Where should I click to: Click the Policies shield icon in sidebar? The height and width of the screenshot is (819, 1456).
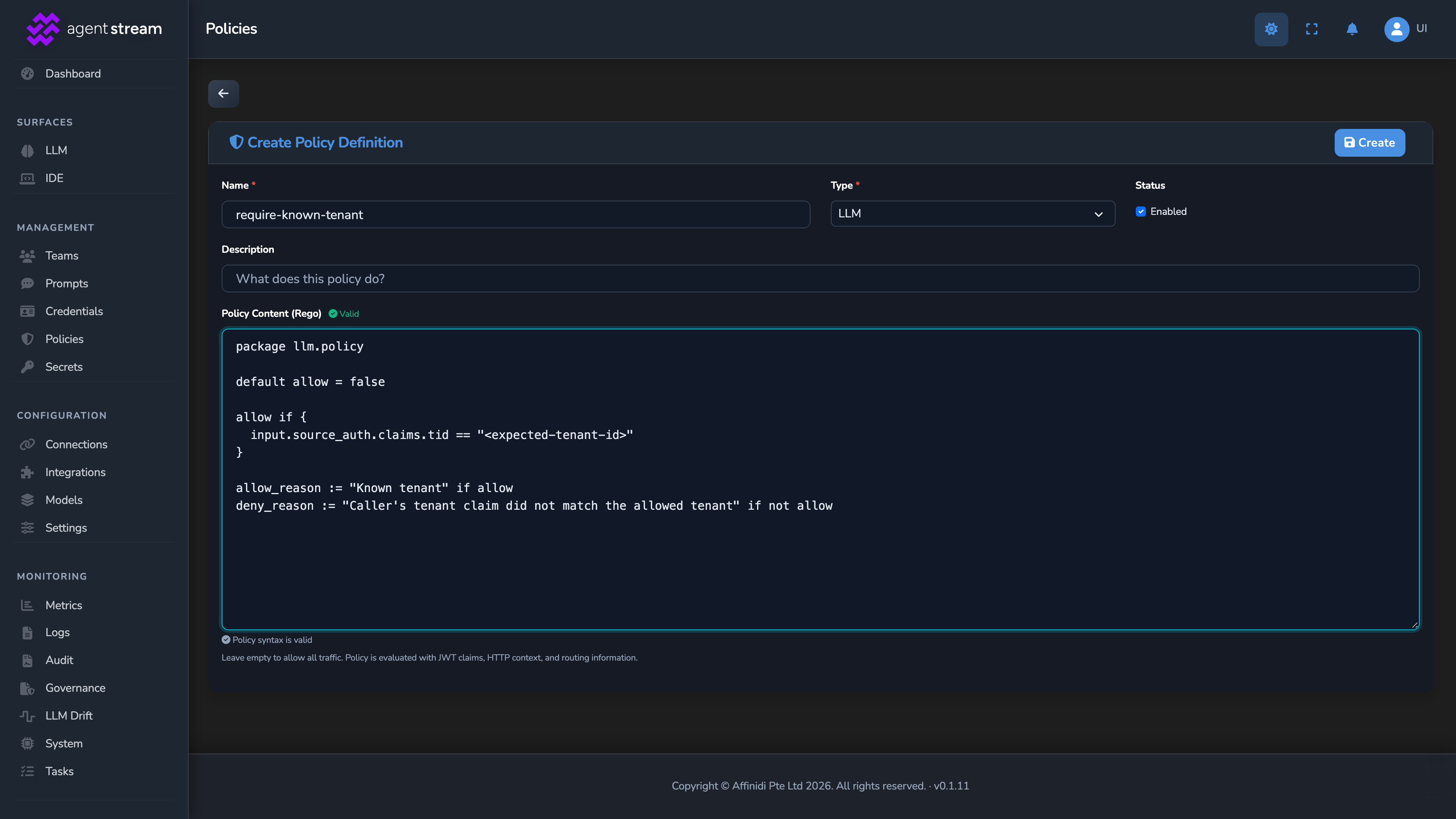[x=27, y=339]
